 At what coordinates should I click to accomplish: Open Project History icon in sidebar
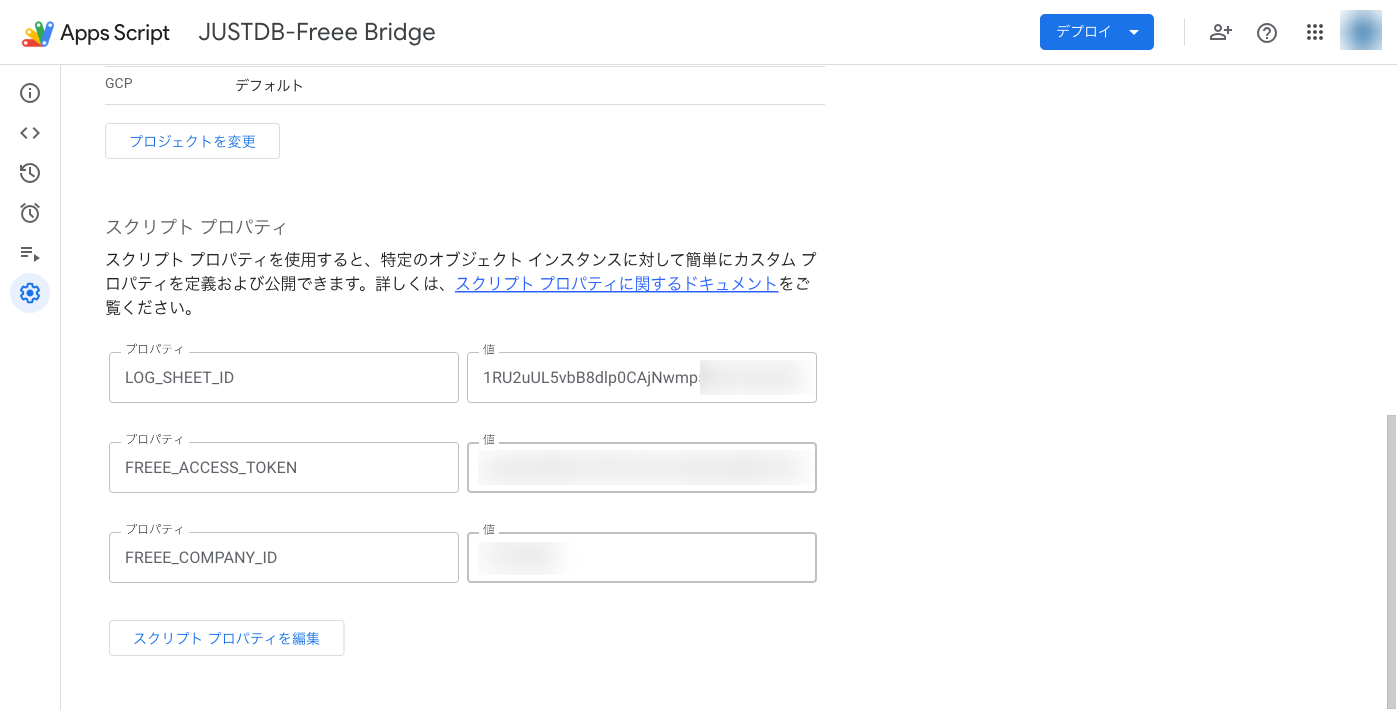click(x=30, y=173)
